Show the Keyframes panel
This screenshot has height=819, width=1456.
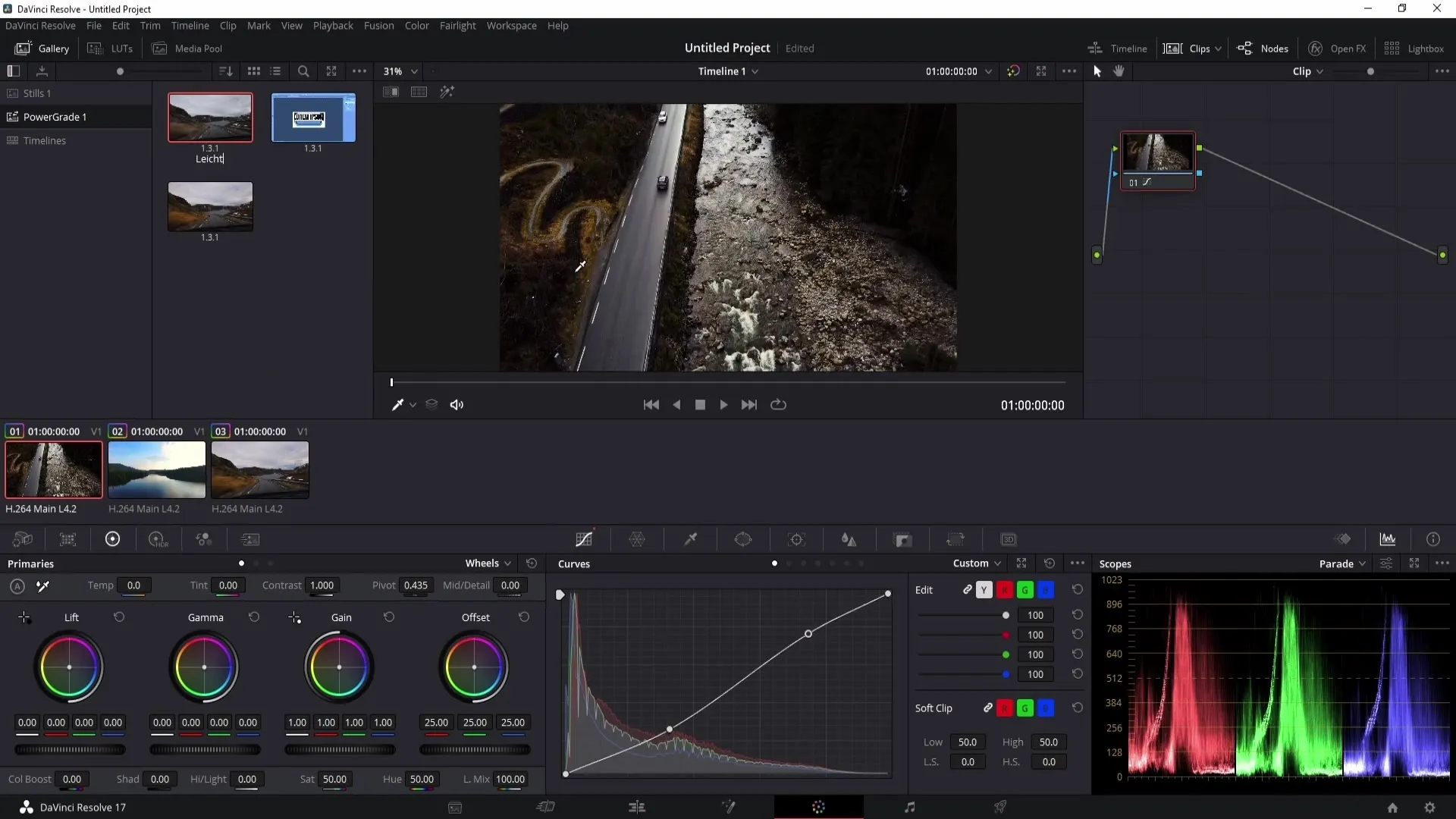(1343, 539)
